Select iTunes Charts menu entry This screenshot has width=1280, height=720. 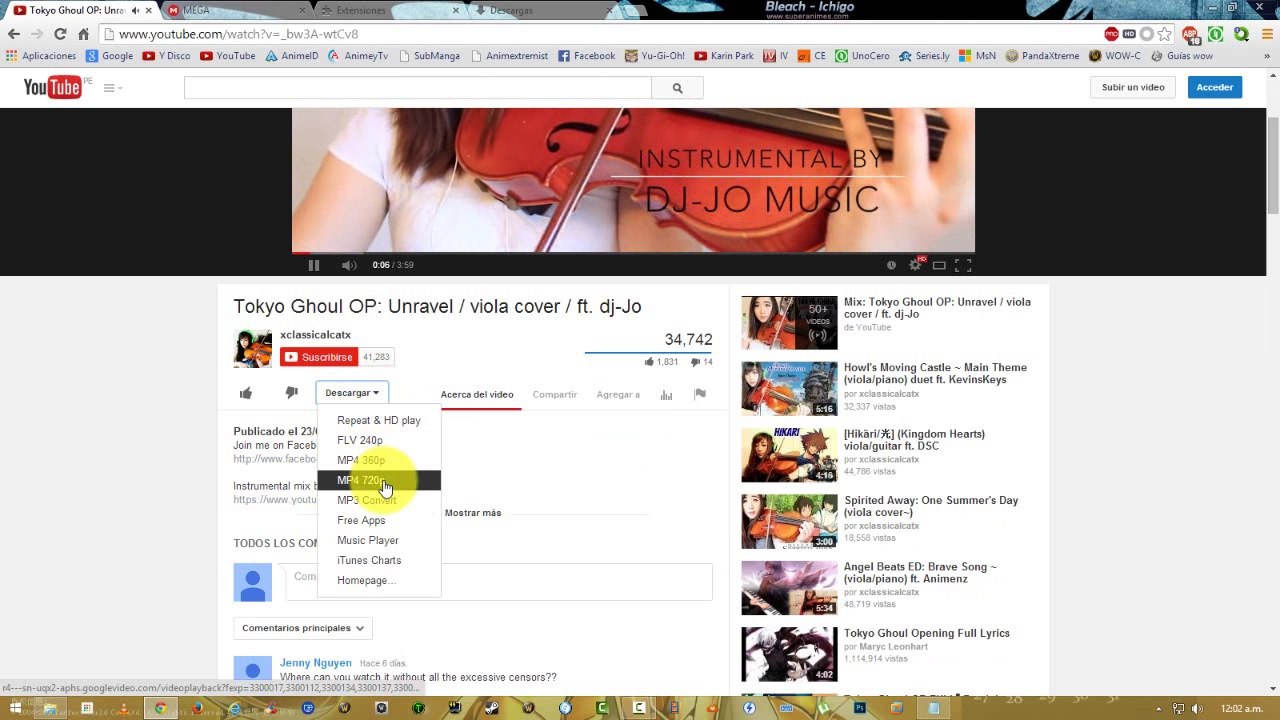379,560
